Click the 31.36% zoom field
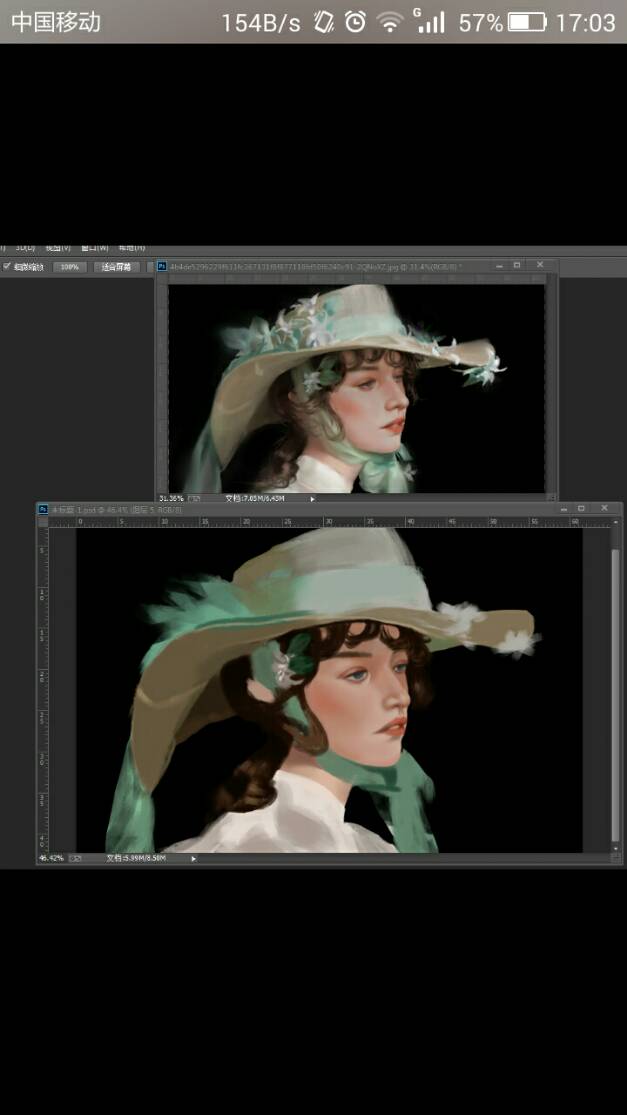 coord(171,498)
